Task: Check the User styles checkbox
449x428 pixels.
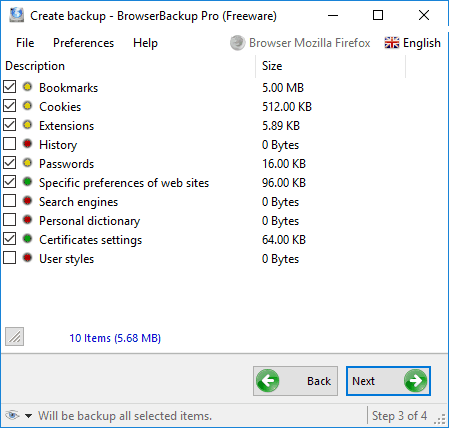Action: coord(10,258)
